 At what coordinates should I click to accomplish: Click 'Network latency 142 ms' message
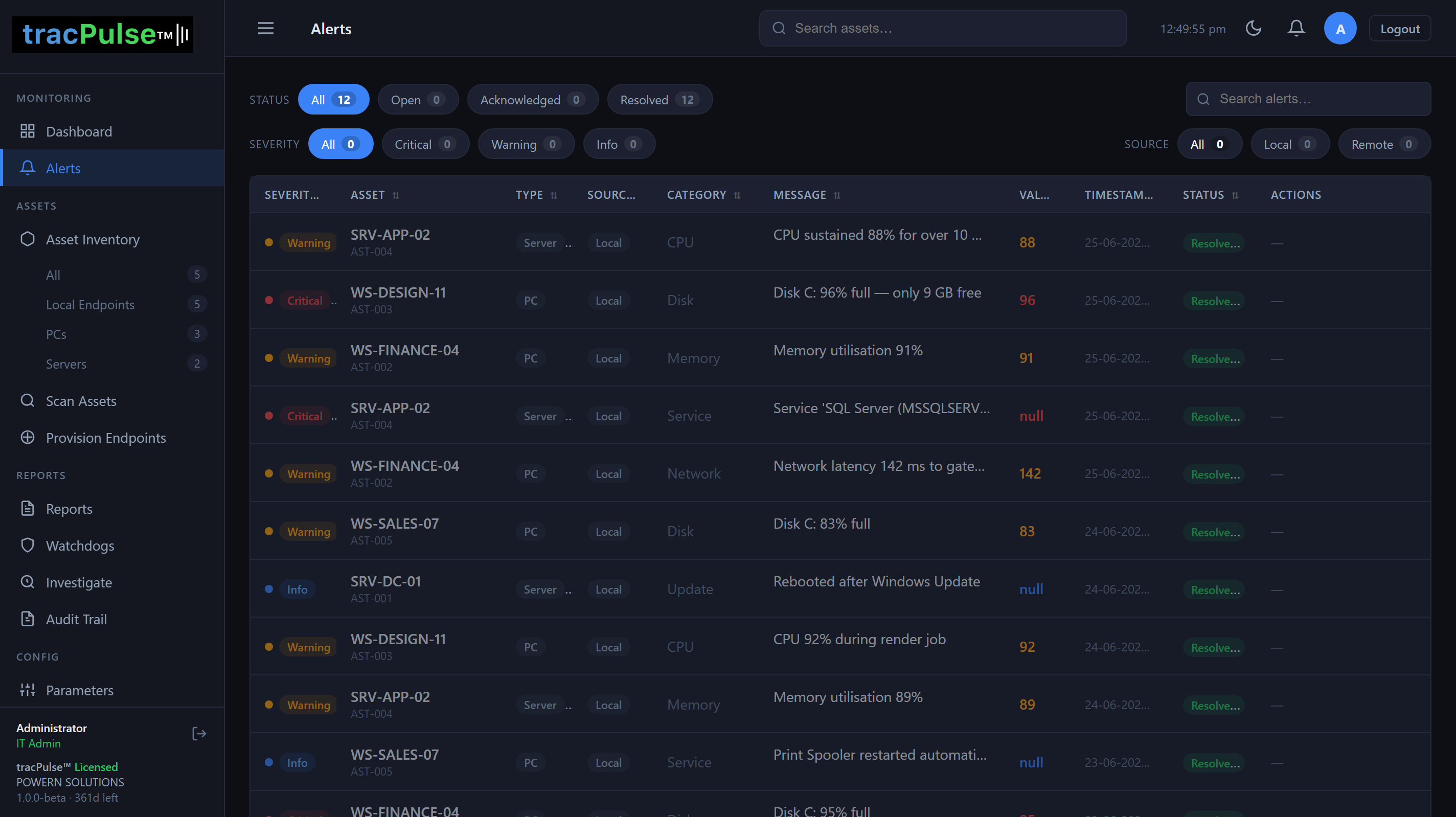coord(879,466)
